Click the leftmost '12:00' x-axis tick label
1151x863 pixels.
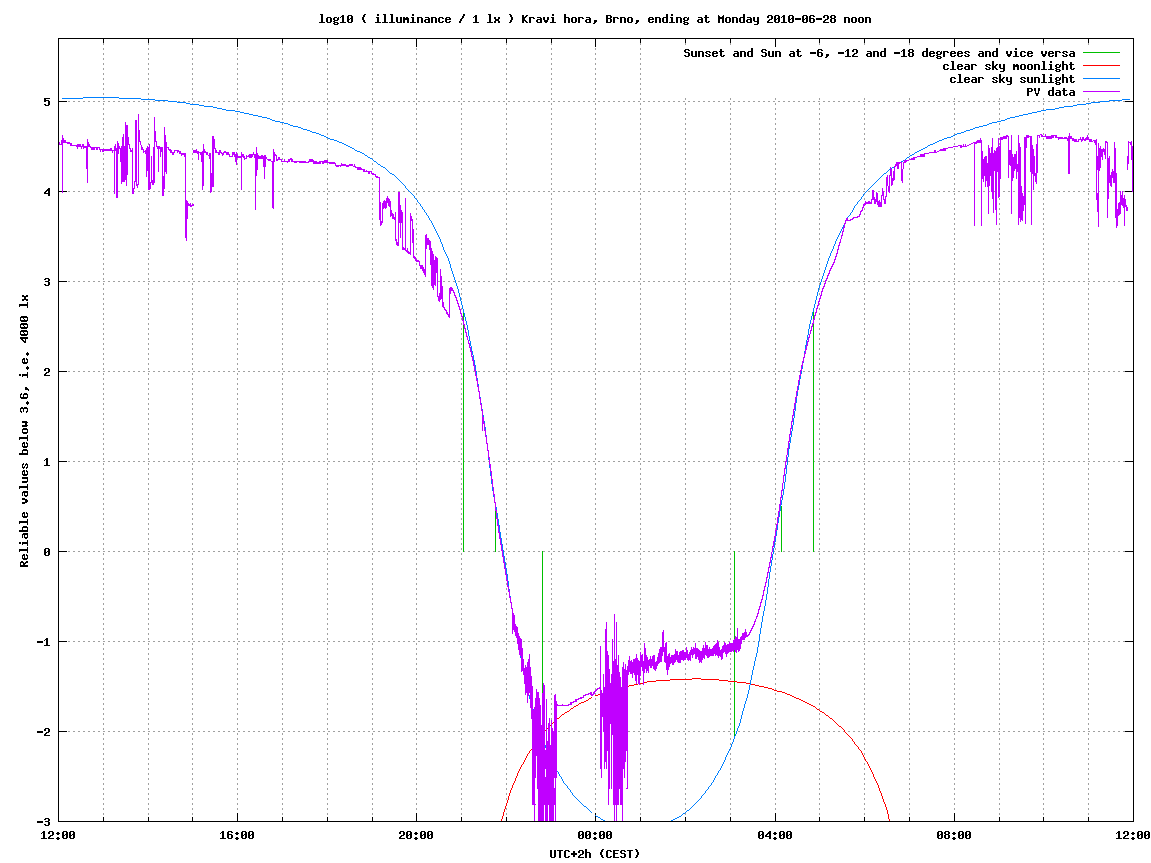pyautogui.click(x=58, y=836)
